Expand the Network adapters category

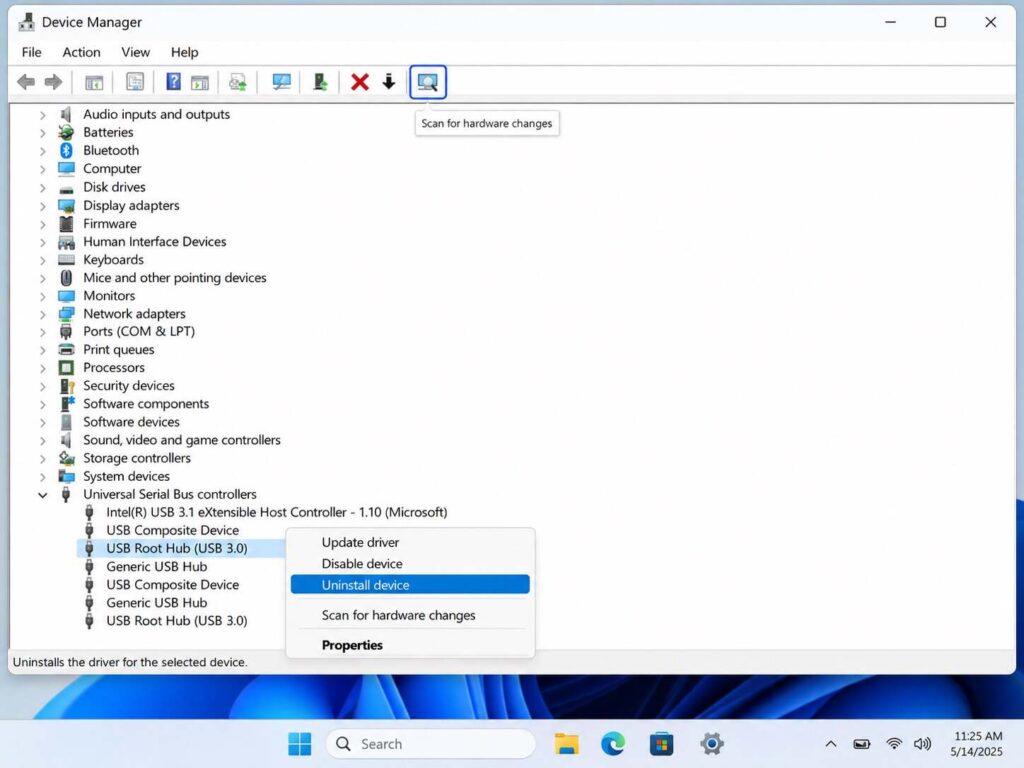[42, 315]
